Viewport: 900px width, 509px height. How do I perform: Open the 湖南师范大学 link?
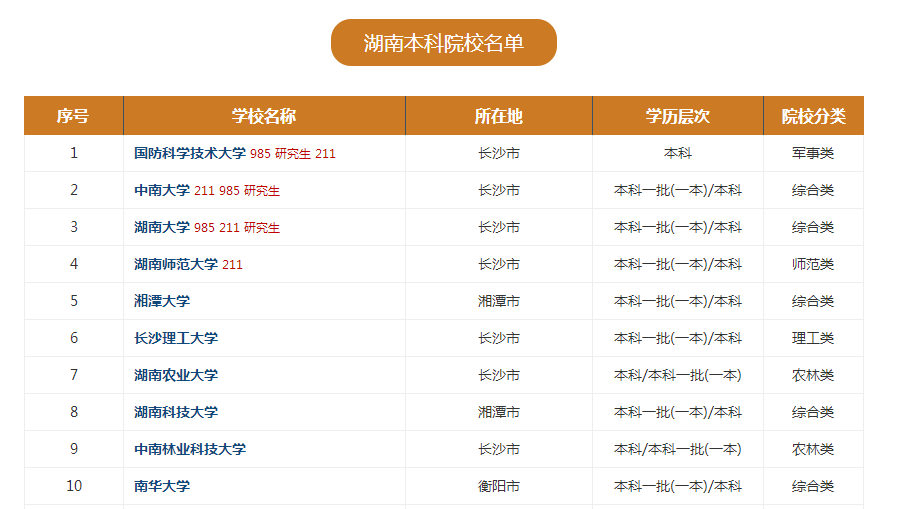pos(176,264)
